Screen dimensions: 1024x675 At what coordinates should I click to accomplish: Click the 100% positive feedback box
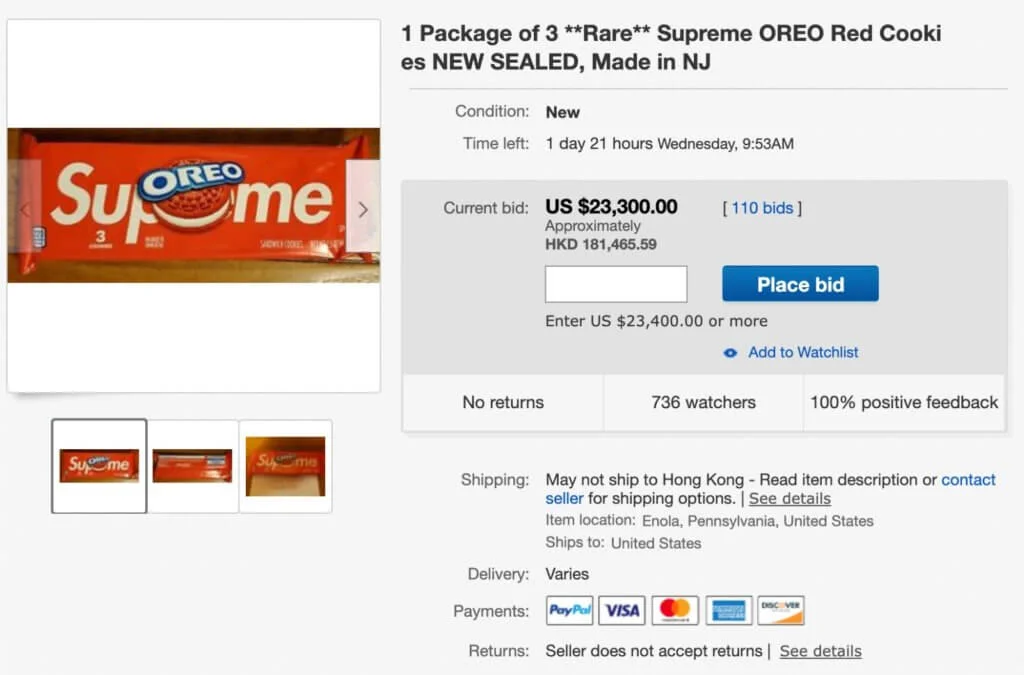(x=904, y=403)
